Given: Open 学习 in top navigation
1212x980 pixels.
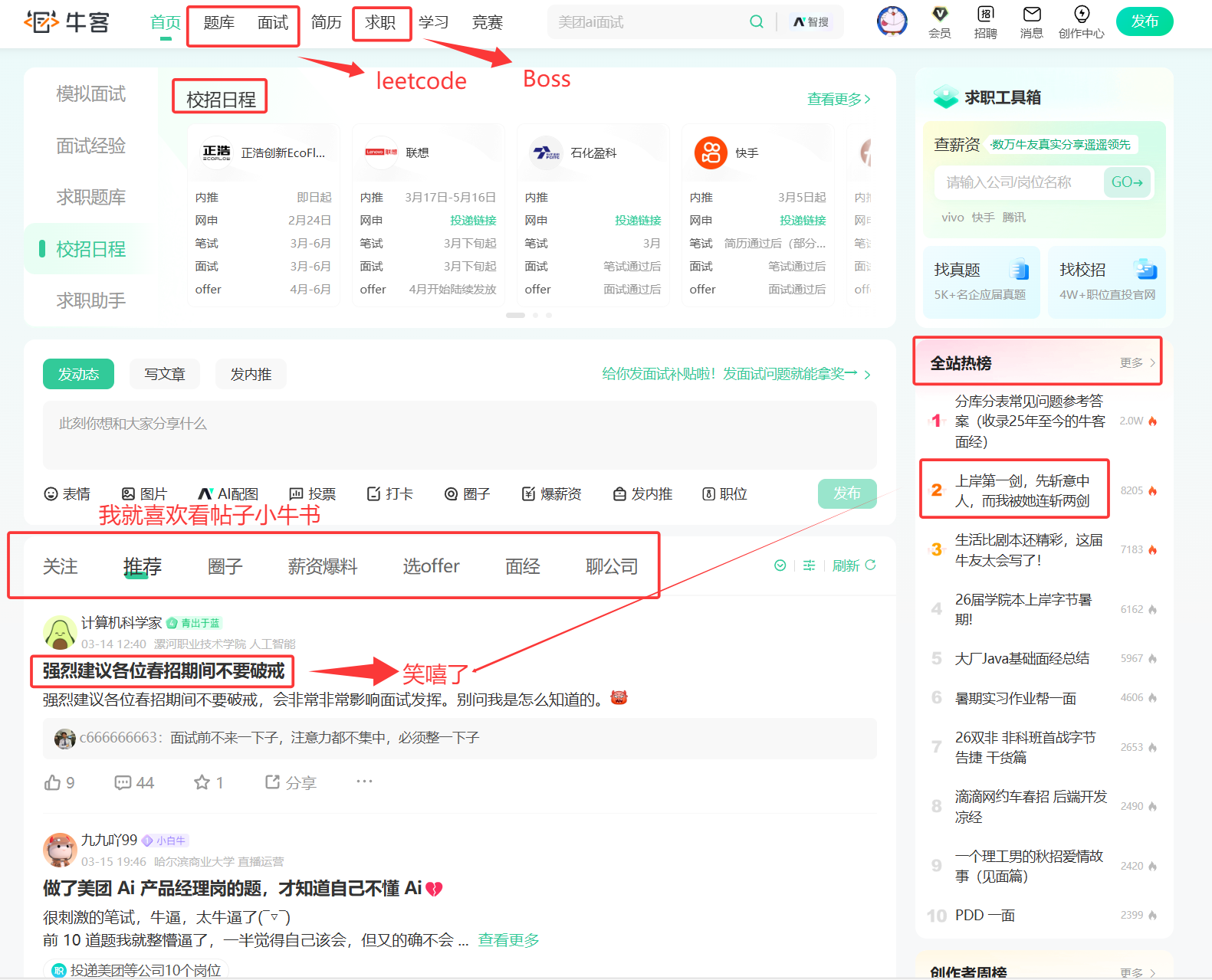Looking at the screenshot, I should tap(434, 22).
